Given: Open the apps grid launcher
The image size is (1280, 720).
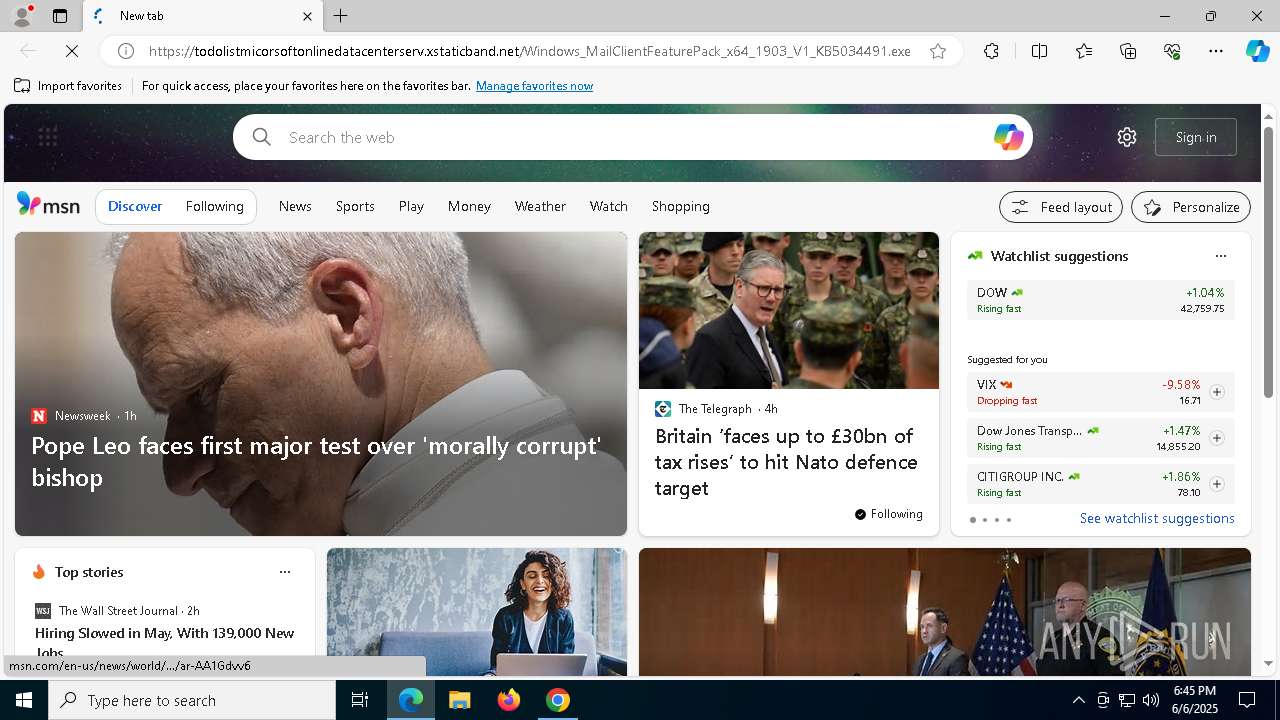Looking at the screenshot, I should point(47,137).
